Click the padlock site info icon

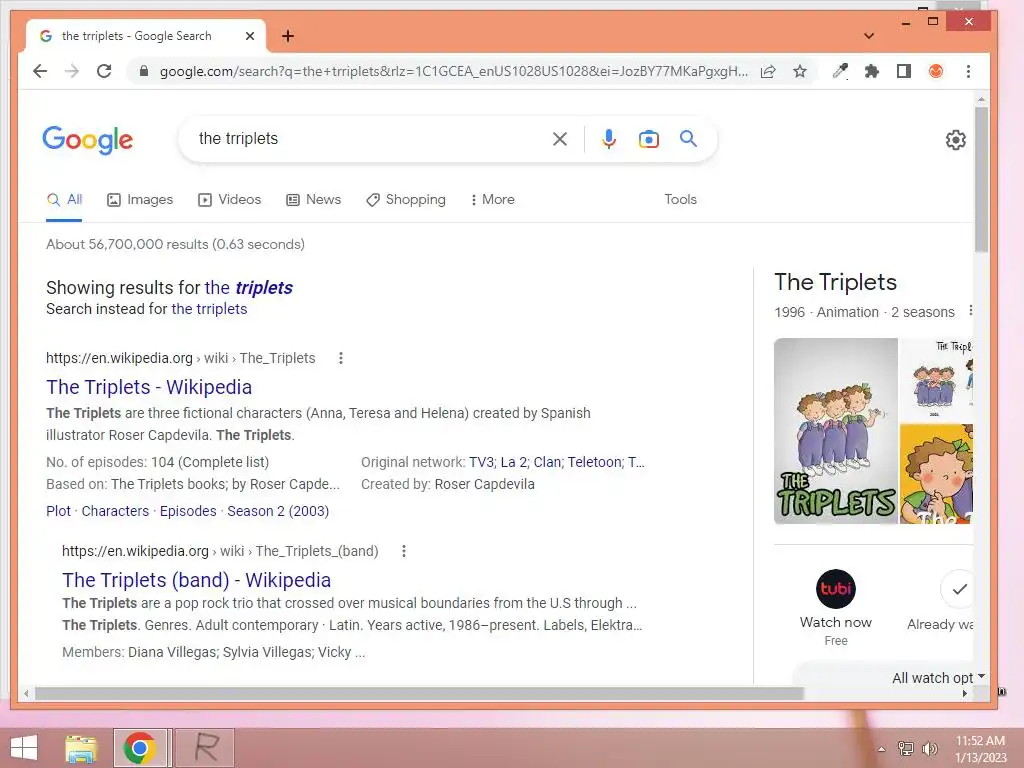(x=144, y=71)
